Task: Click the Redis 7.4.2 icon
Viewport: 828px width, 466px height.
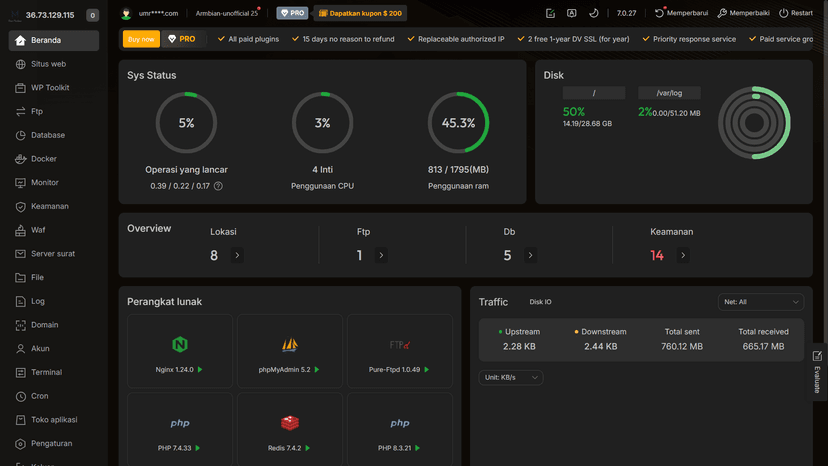Action: point(290,423)
